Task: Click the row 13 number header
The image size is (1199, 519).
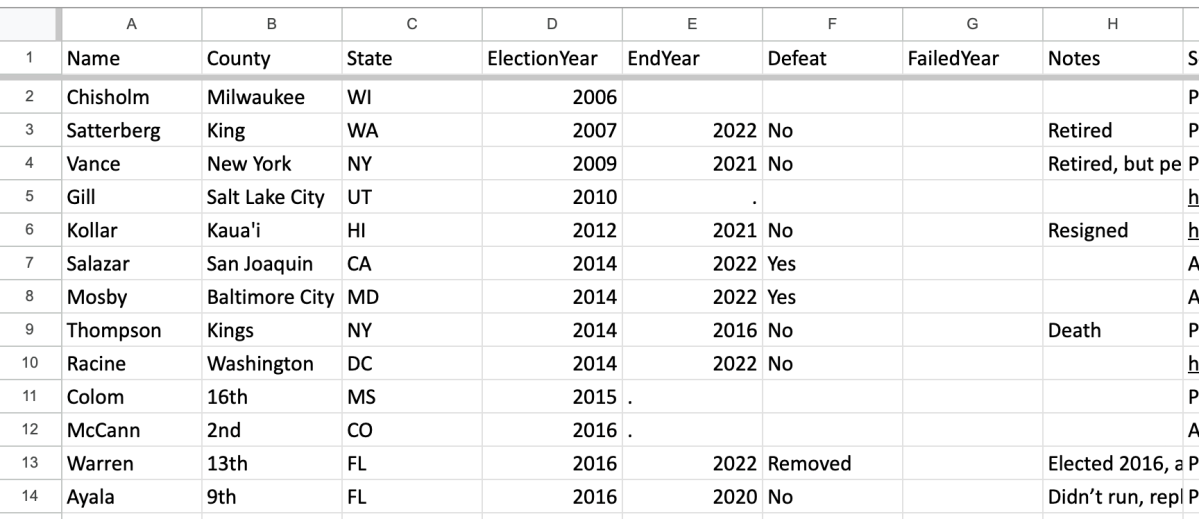Action: tap(29, 463)
